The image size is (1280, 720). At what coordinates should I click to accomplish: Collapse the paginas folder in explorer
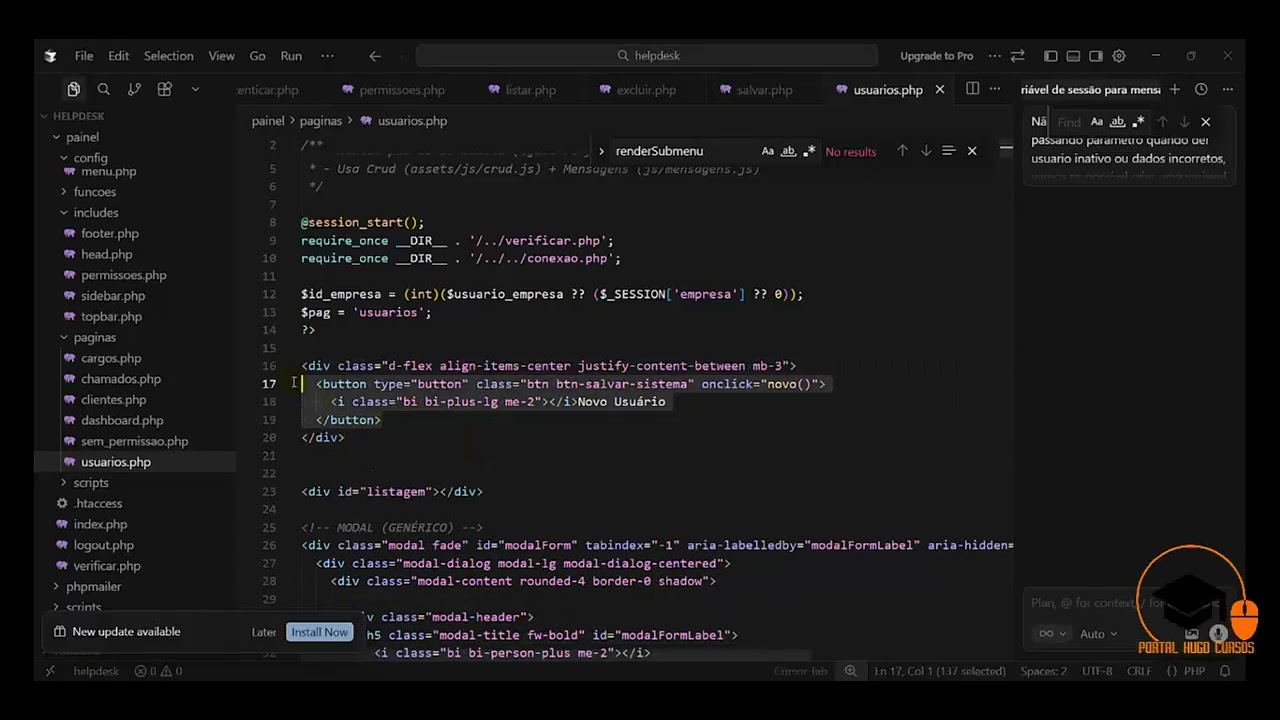(x=95, y=338)
